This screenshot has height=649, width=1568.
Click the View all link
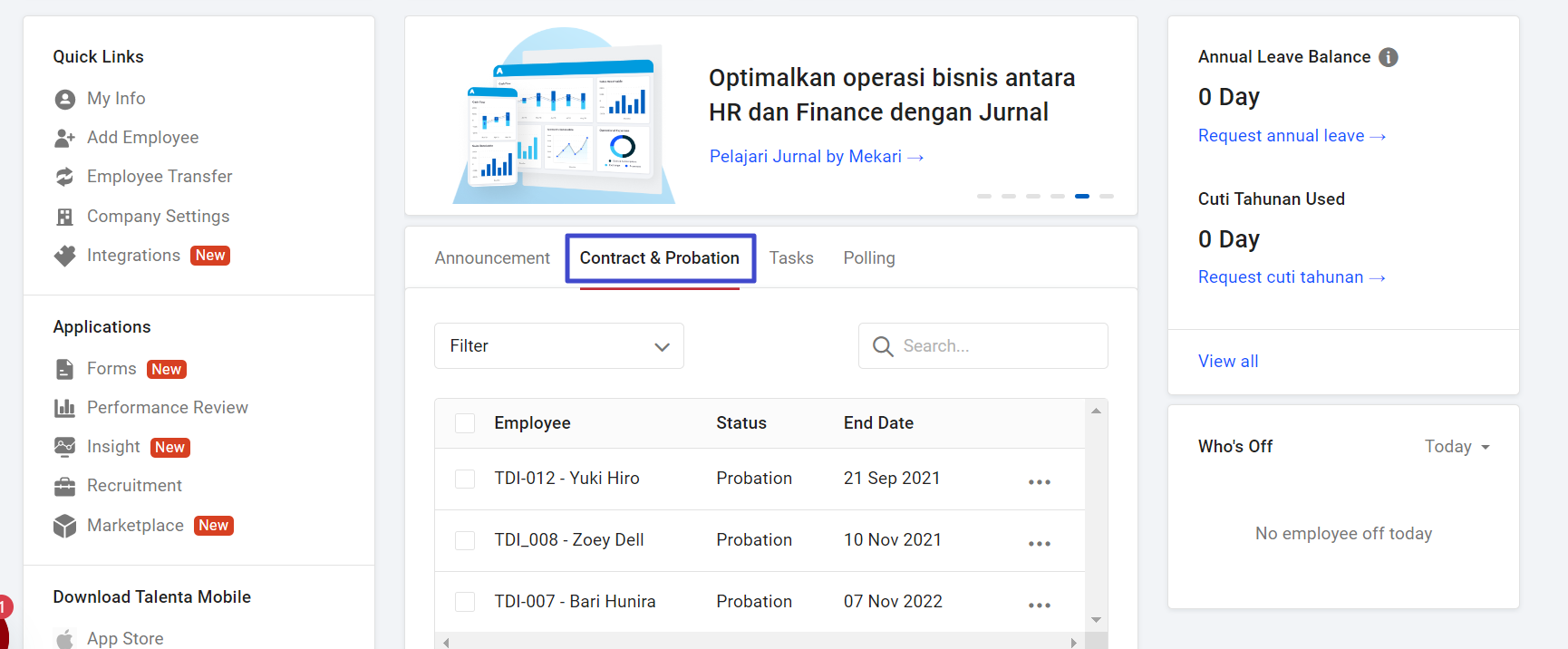[1228, 362]
